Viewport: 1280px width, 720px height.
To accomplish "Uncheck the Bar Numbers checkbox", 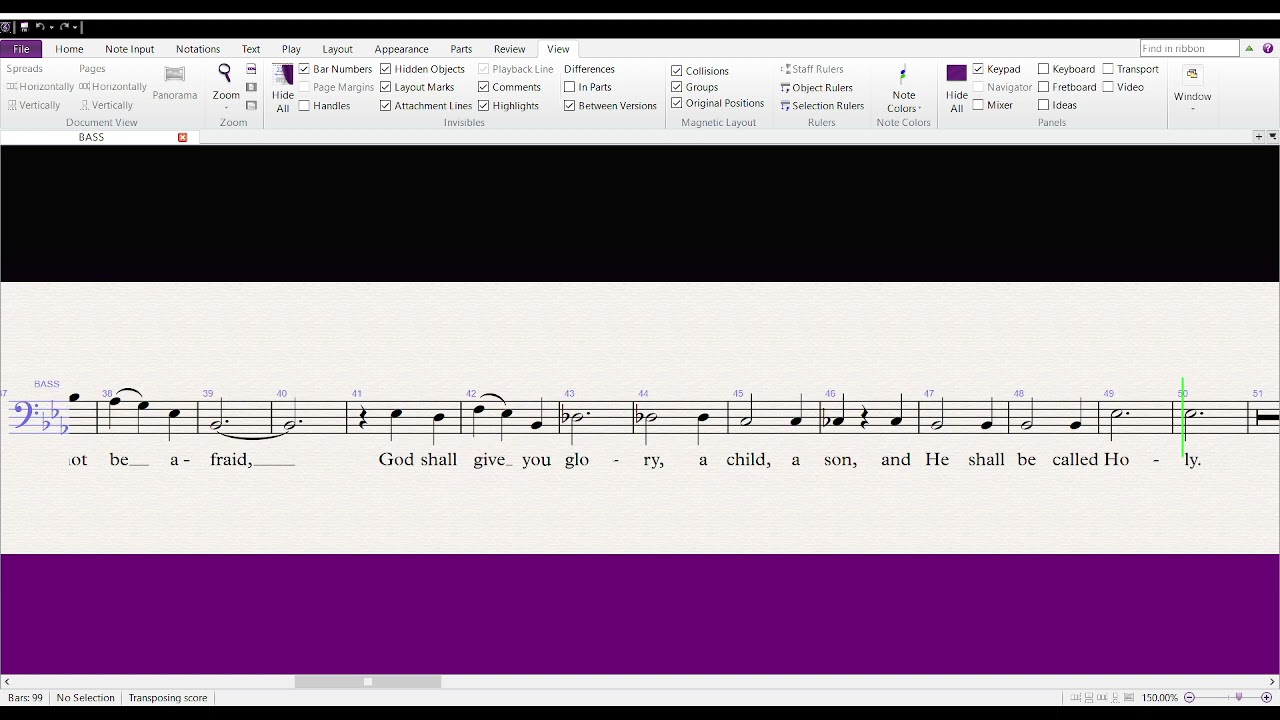I will [x=304, y=69].
